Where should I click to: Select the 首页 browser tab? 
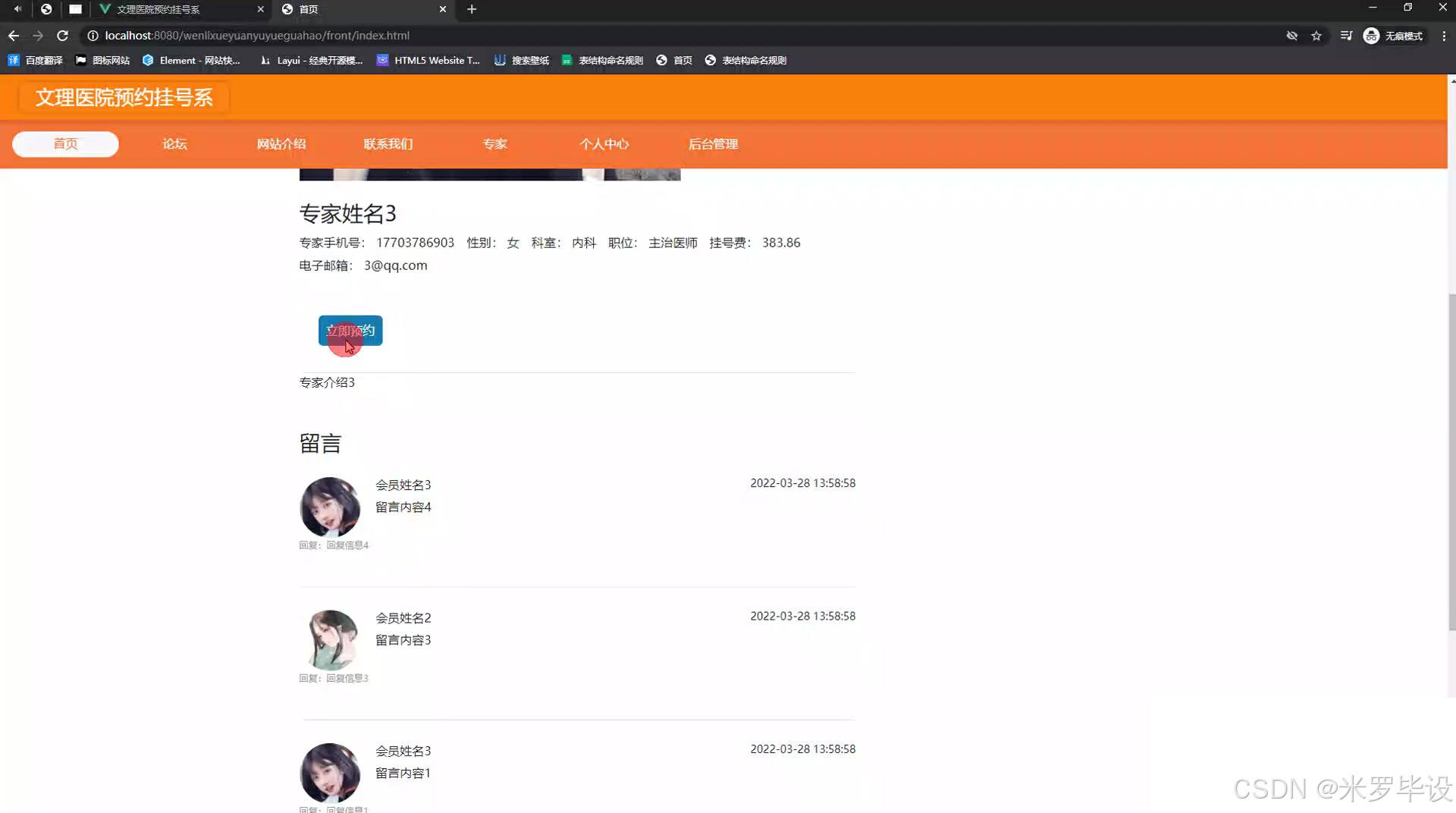tap(309, 9)
